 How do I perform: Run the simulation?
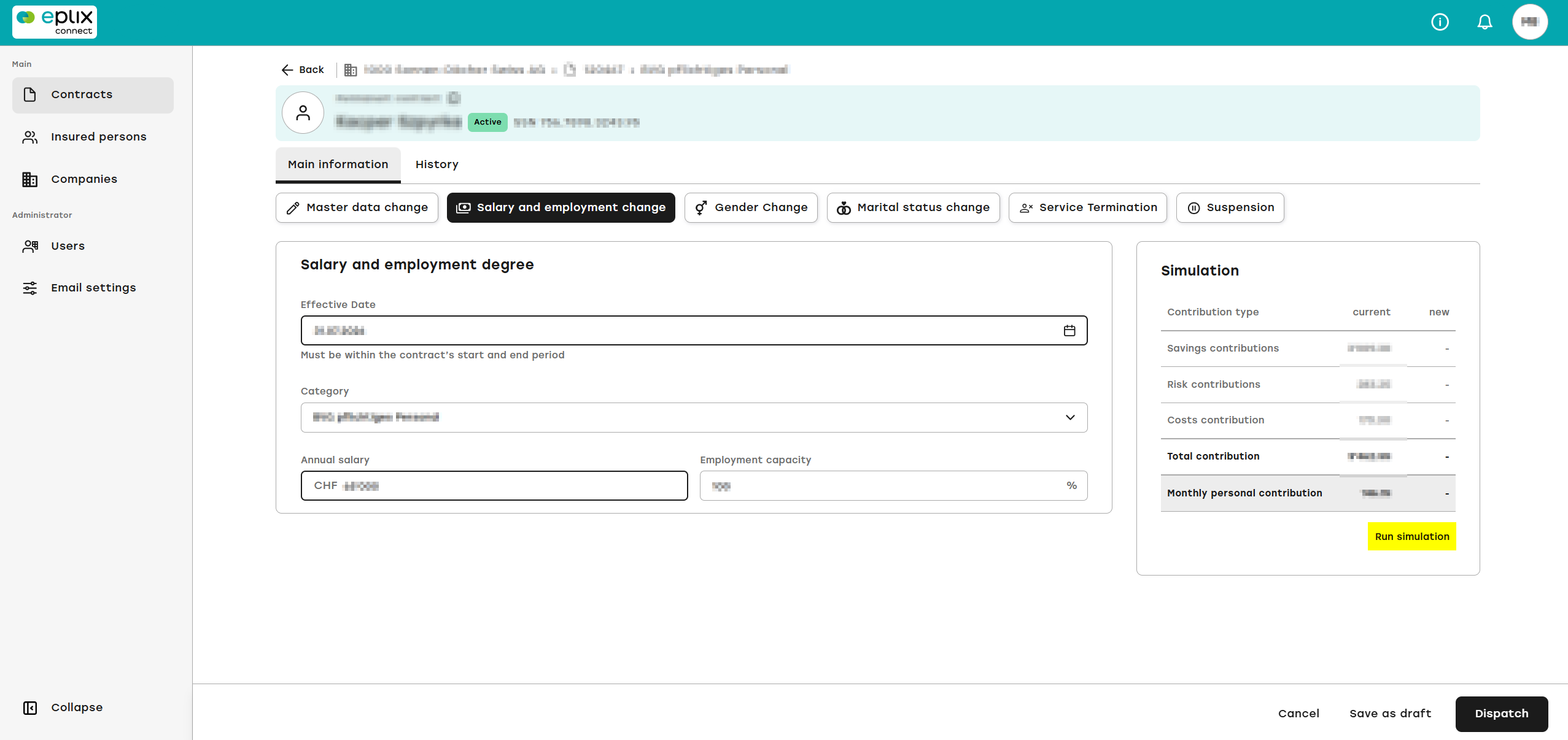click(x=1411, y=536)
